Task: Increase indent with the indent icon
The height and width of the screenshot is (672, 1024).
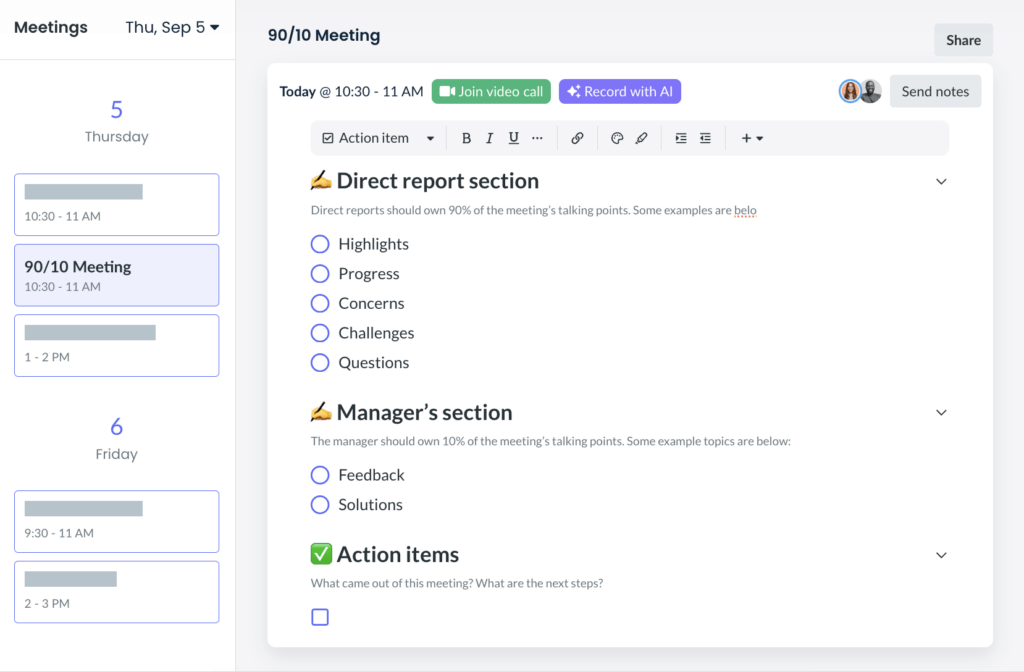Action: pos(680,138)
